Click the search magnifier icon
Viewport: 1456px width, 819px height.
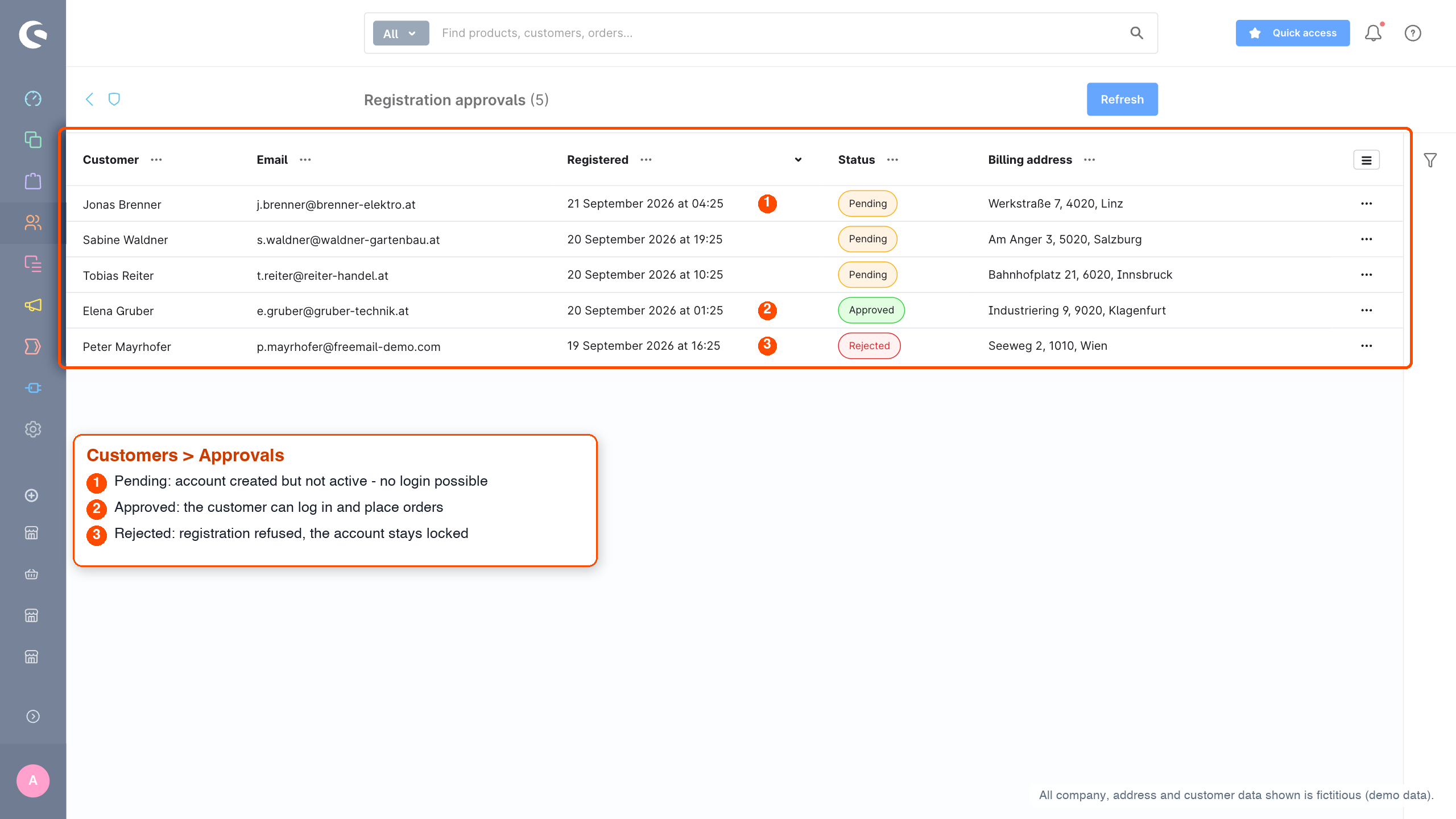point(1136,33)
